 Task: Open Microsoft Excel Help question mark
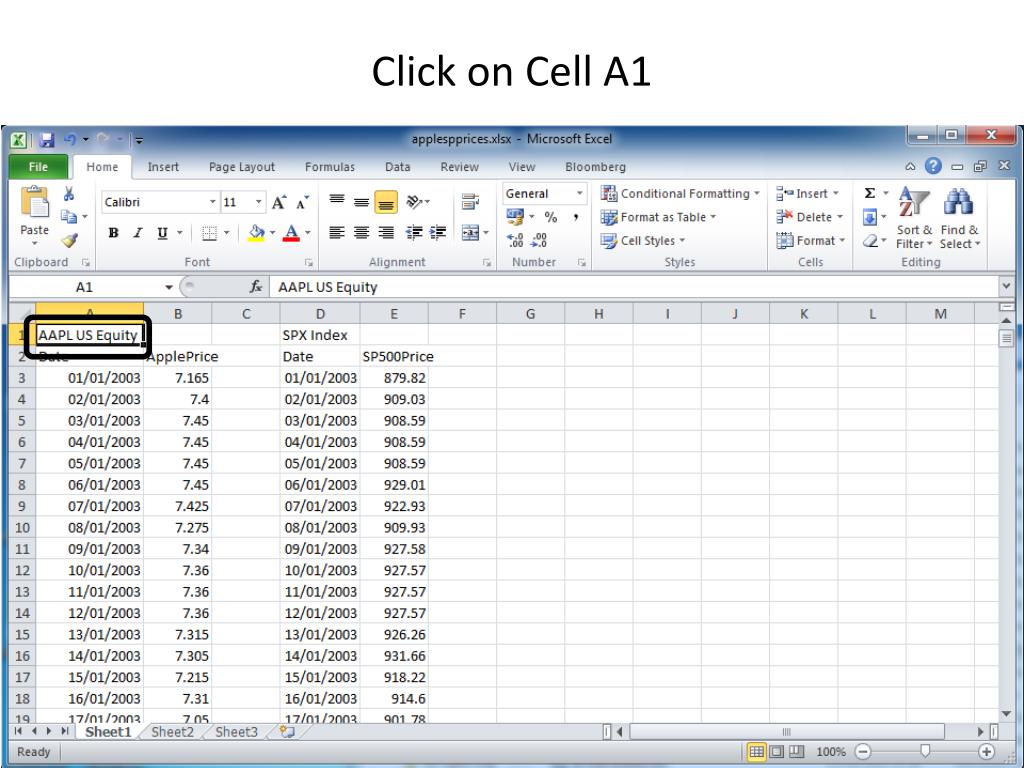pyautogui.click(x=933, y=167)
